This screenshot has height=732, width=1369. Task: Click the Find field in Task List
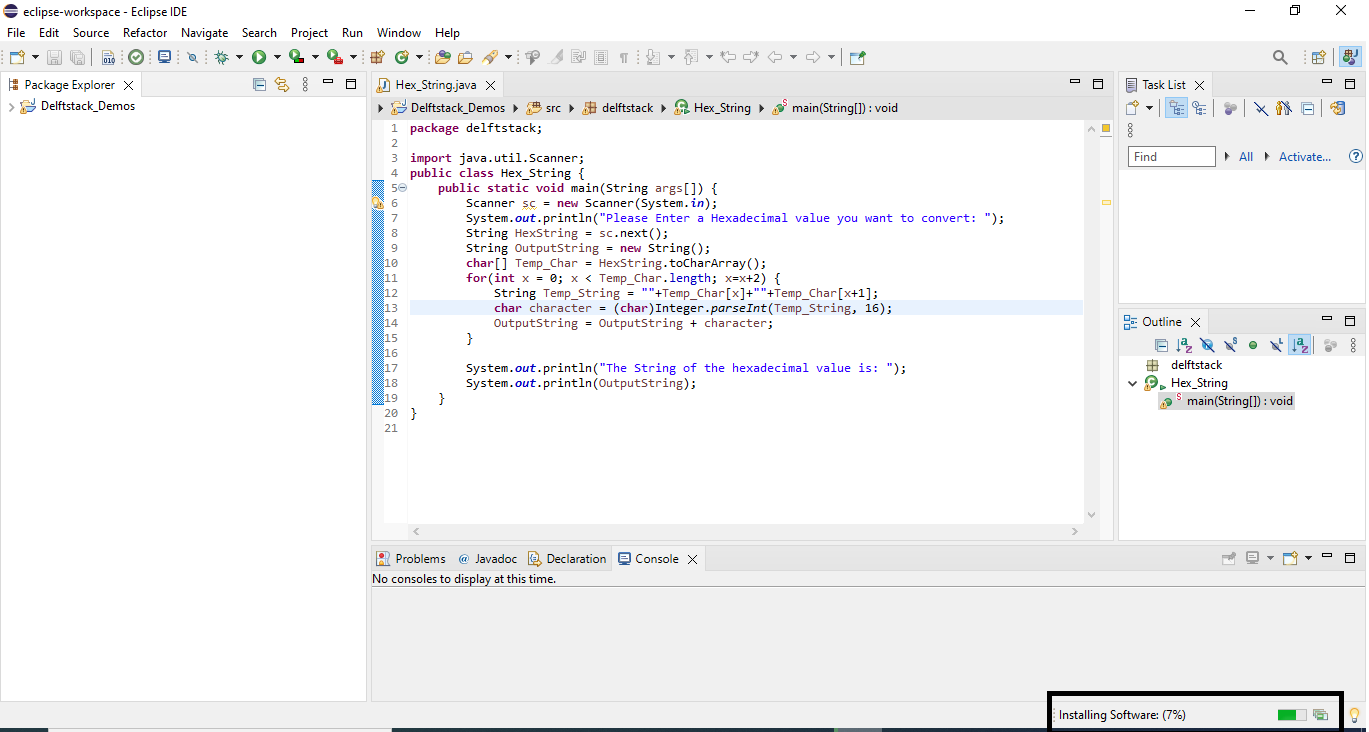coord(1171,157)
